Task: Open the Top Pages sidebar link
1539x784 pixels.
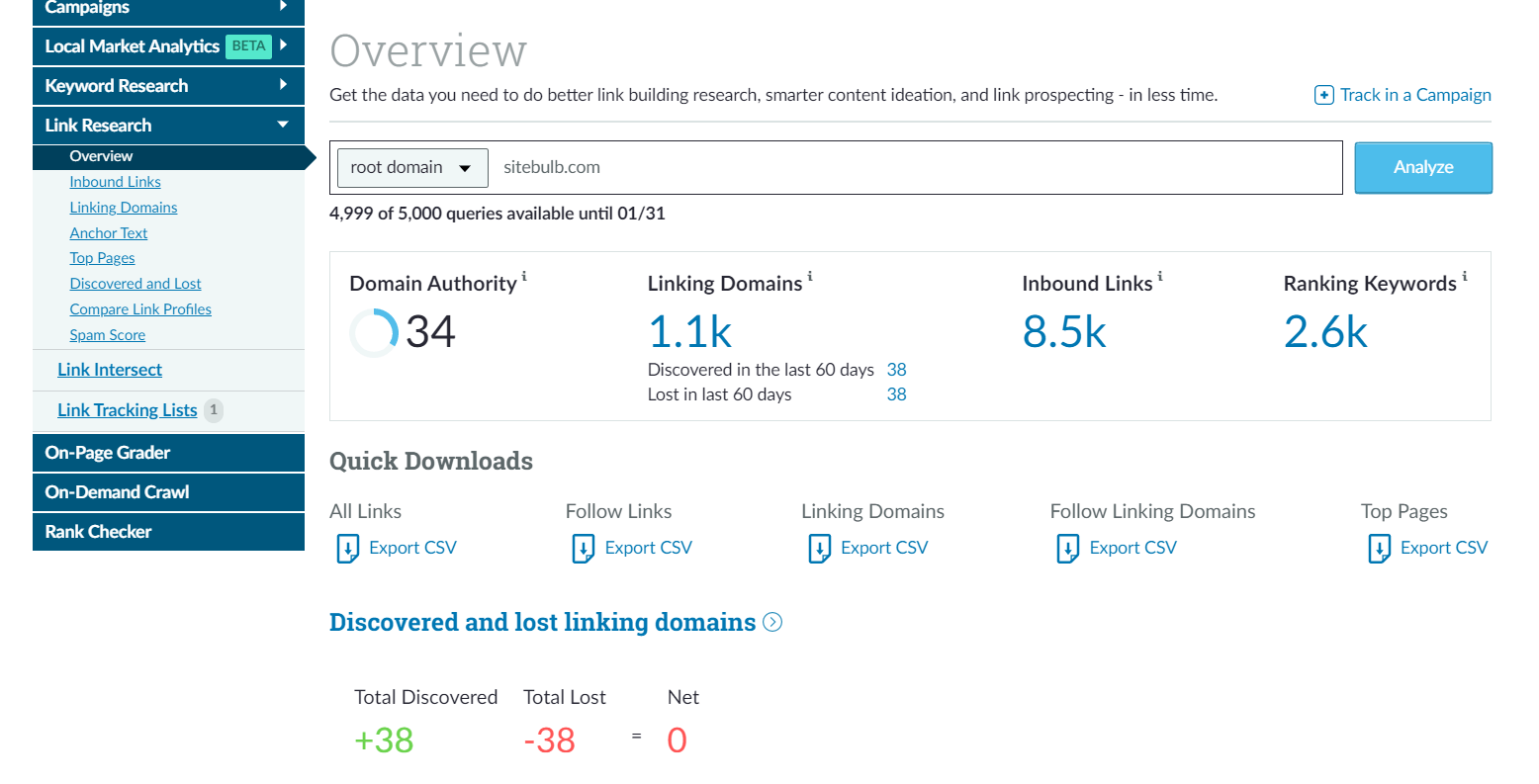Action: (x=102, y=258)
